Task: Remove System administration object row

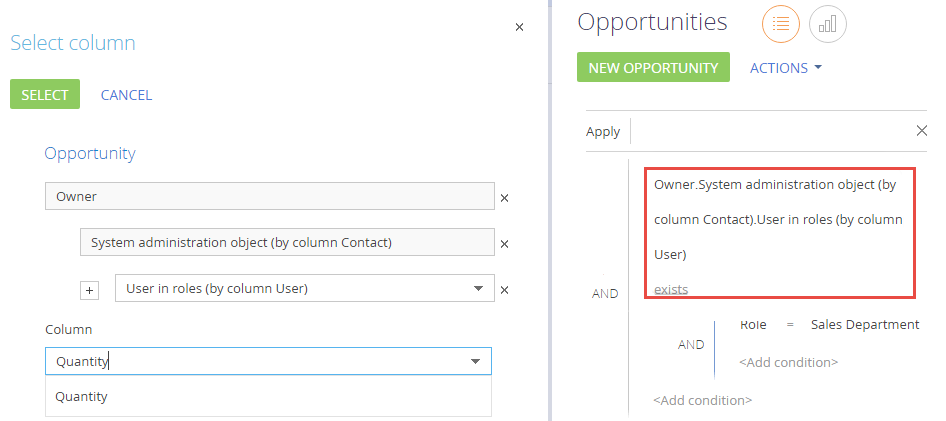Action: [505, 244]
